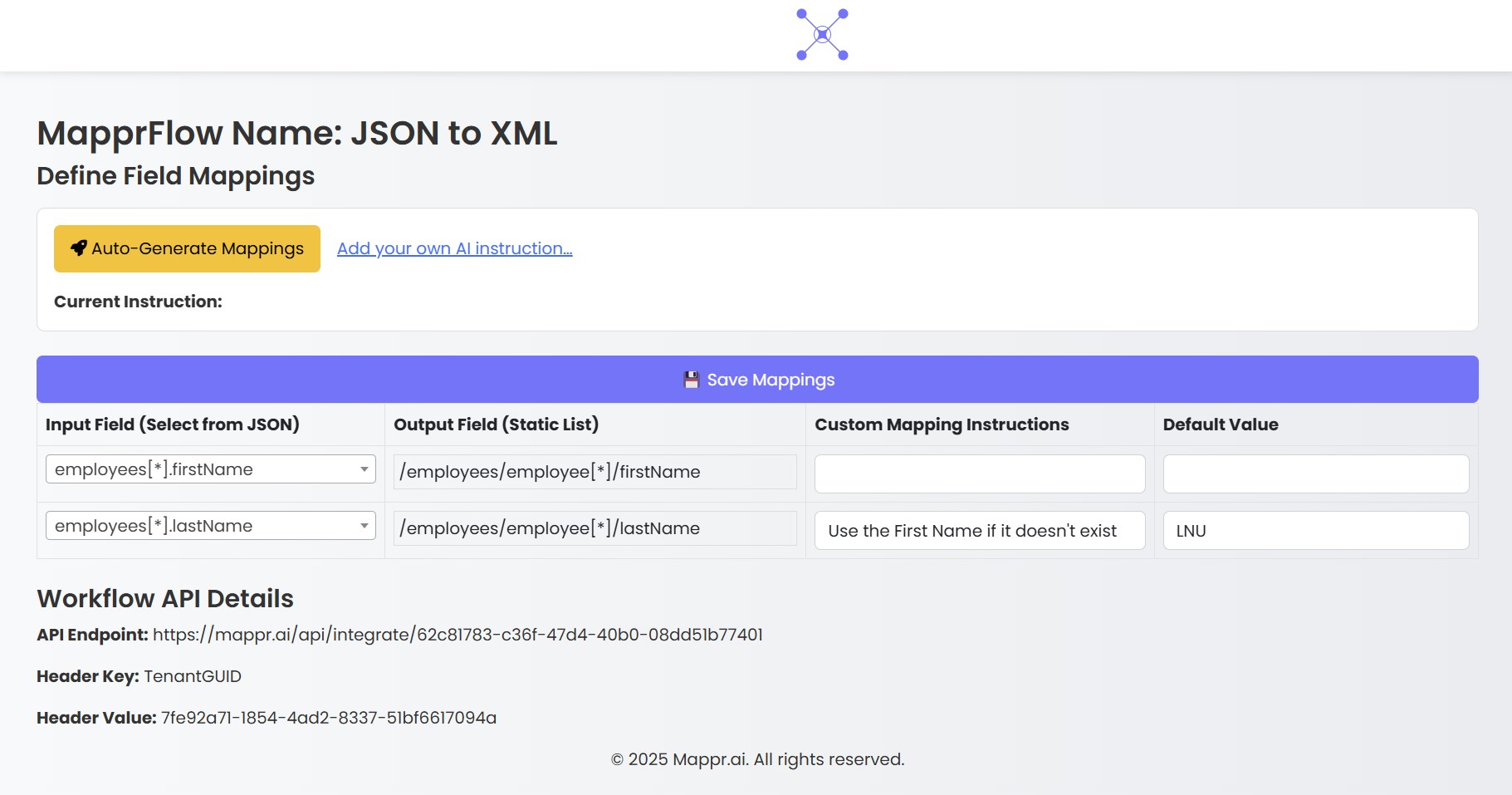Click the /employees/employee[*]/firstName output field
Screen dimensions: 1512x795
click(x=595, y=472)
